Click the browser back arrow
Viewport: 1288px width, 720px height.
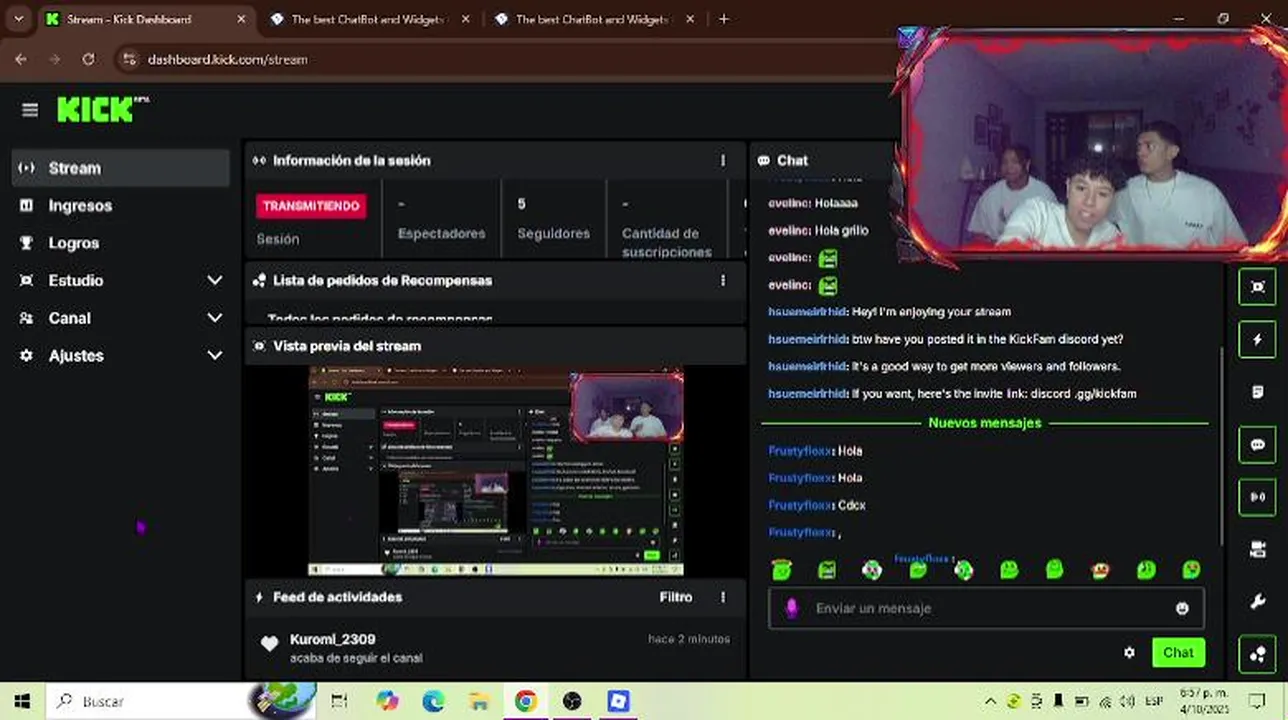coord(21,59)
